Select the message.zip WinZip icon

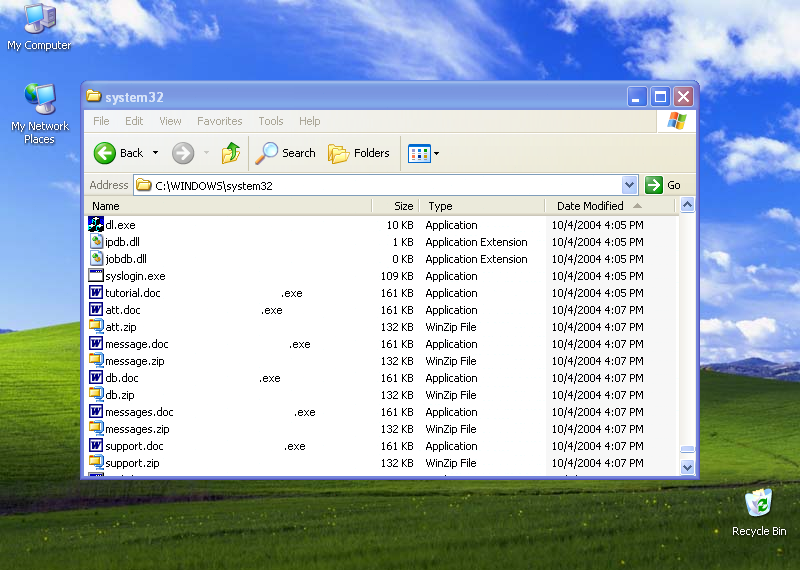coord(96,360)
